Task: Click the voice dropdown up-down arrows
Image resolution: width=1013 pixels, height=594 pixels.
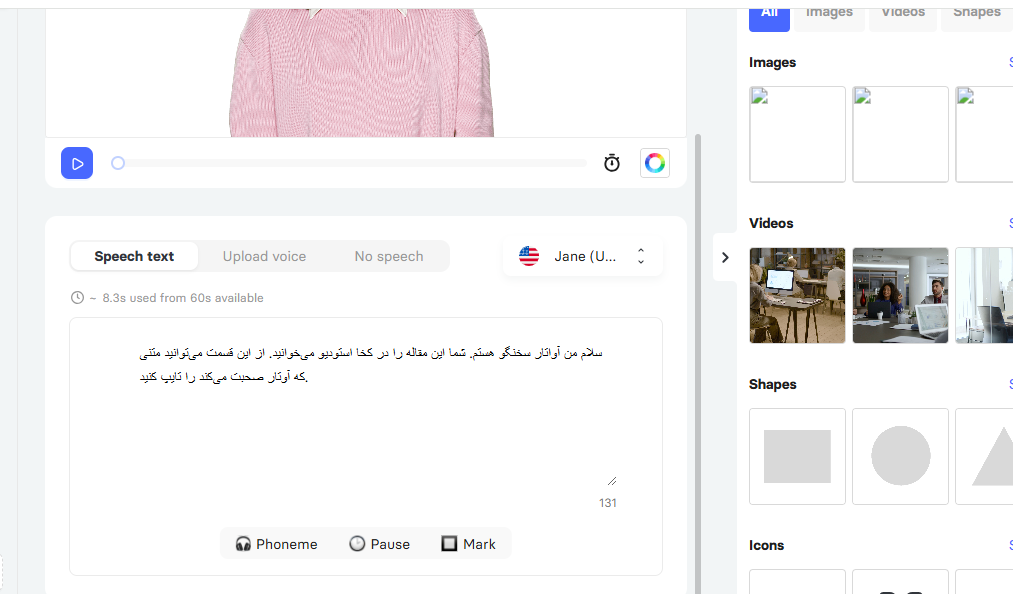Action: (x=641, y=256)
